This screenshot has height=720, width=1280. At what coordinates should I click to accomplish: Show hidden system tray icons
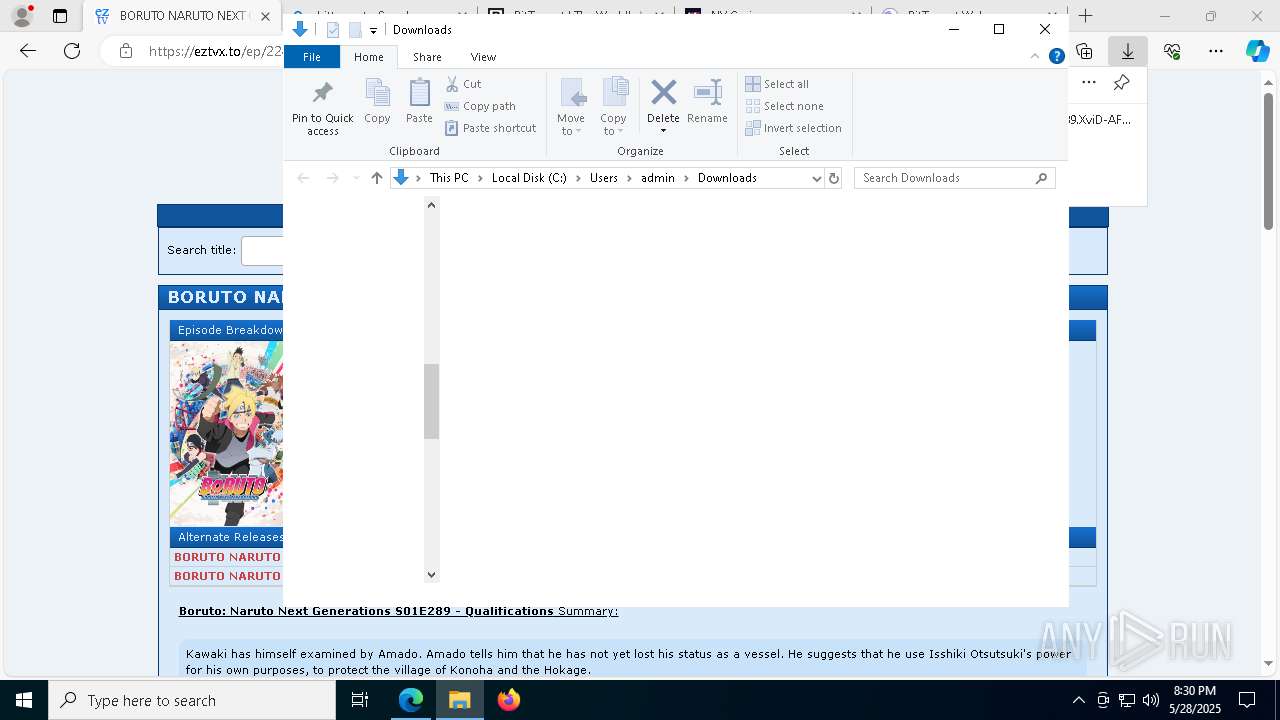1078,700
